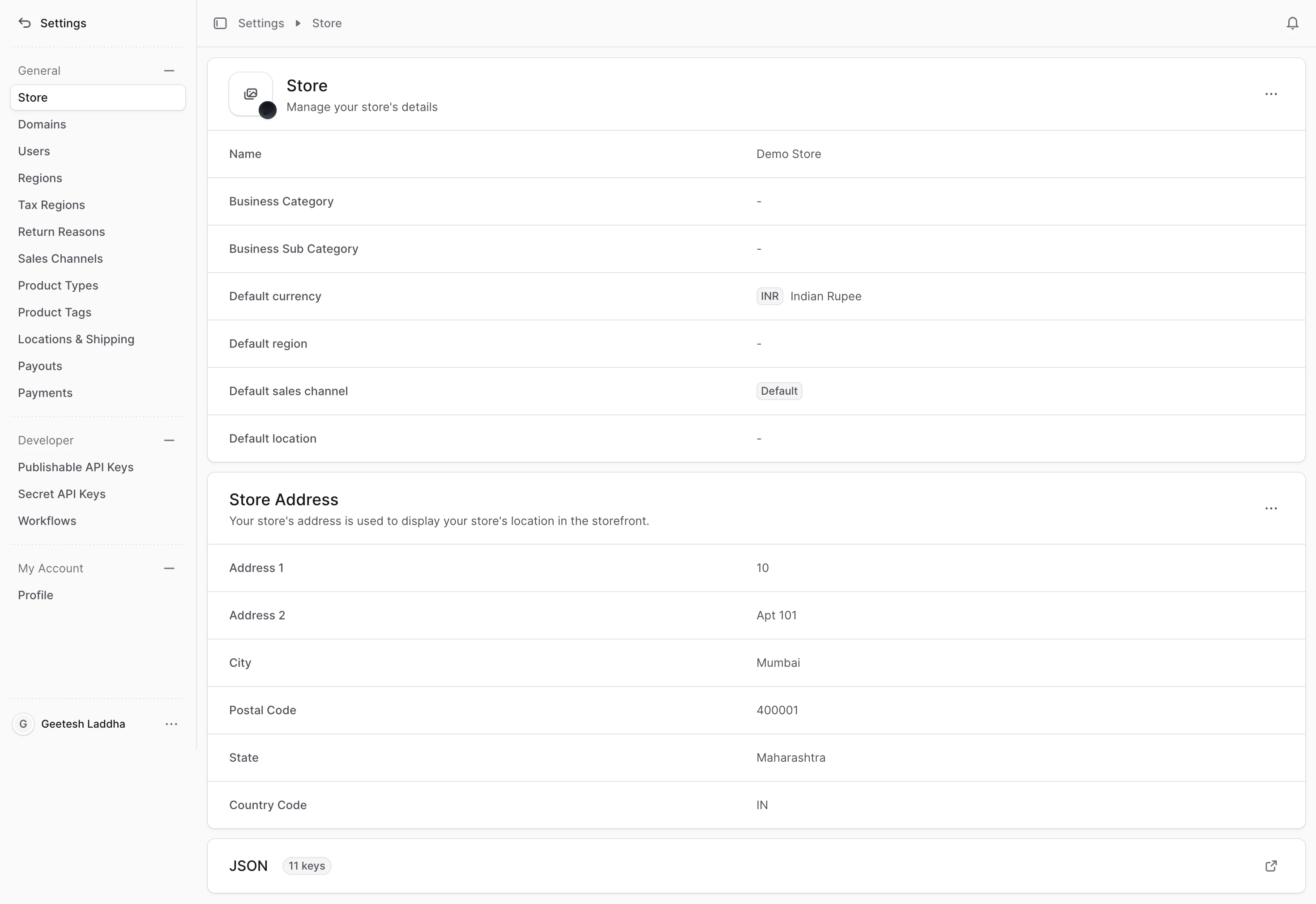This screenshot has height=904, width=1316.
Task: Open the Workflows page
Action: [x=47, y=520]
